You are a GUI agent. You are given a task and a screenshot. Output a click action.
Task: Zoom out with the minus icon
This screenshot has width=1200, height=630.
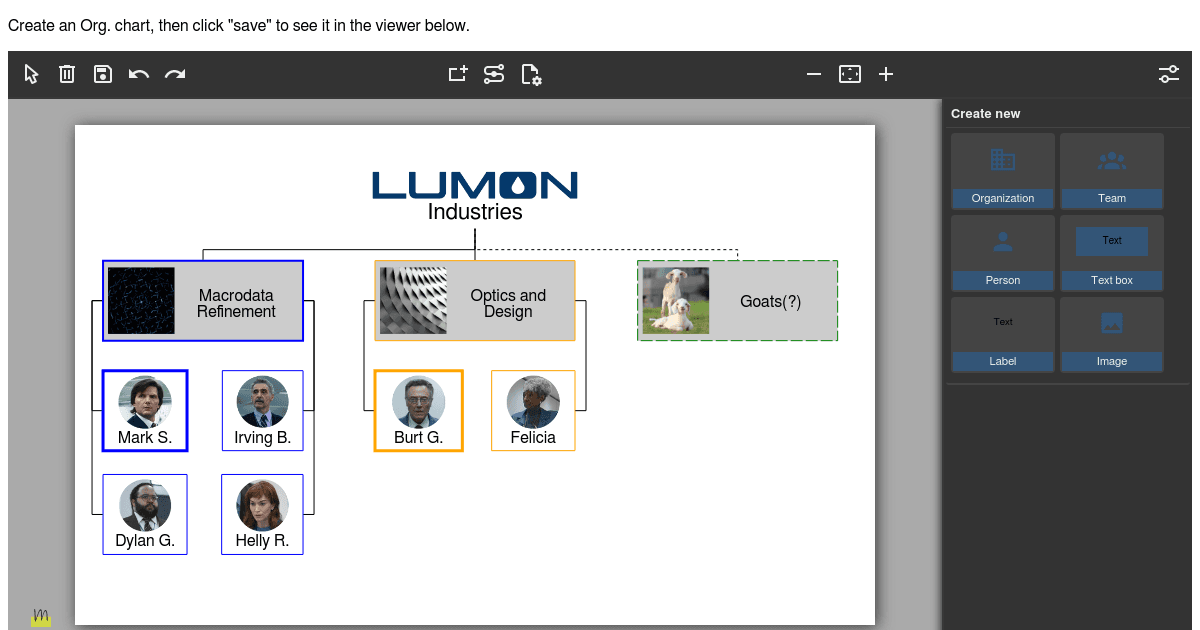pyautogui.click(x=813, y=74)
